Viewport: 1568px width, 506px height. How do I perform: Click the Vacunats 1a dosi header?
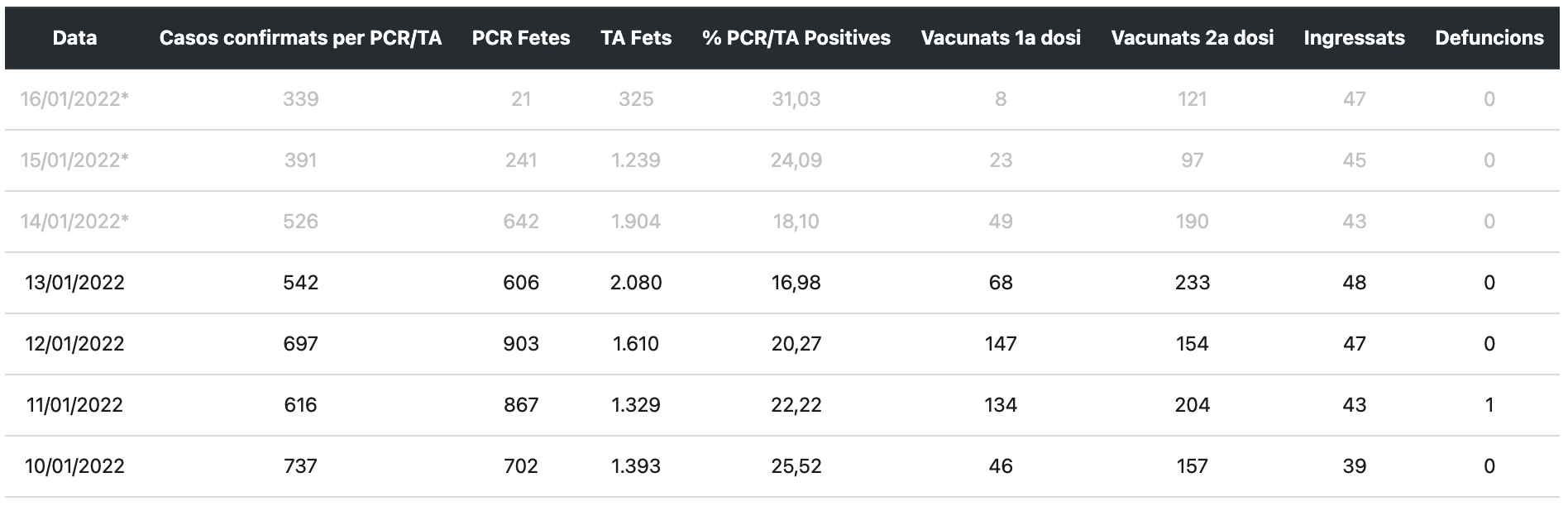point(1001,38)
